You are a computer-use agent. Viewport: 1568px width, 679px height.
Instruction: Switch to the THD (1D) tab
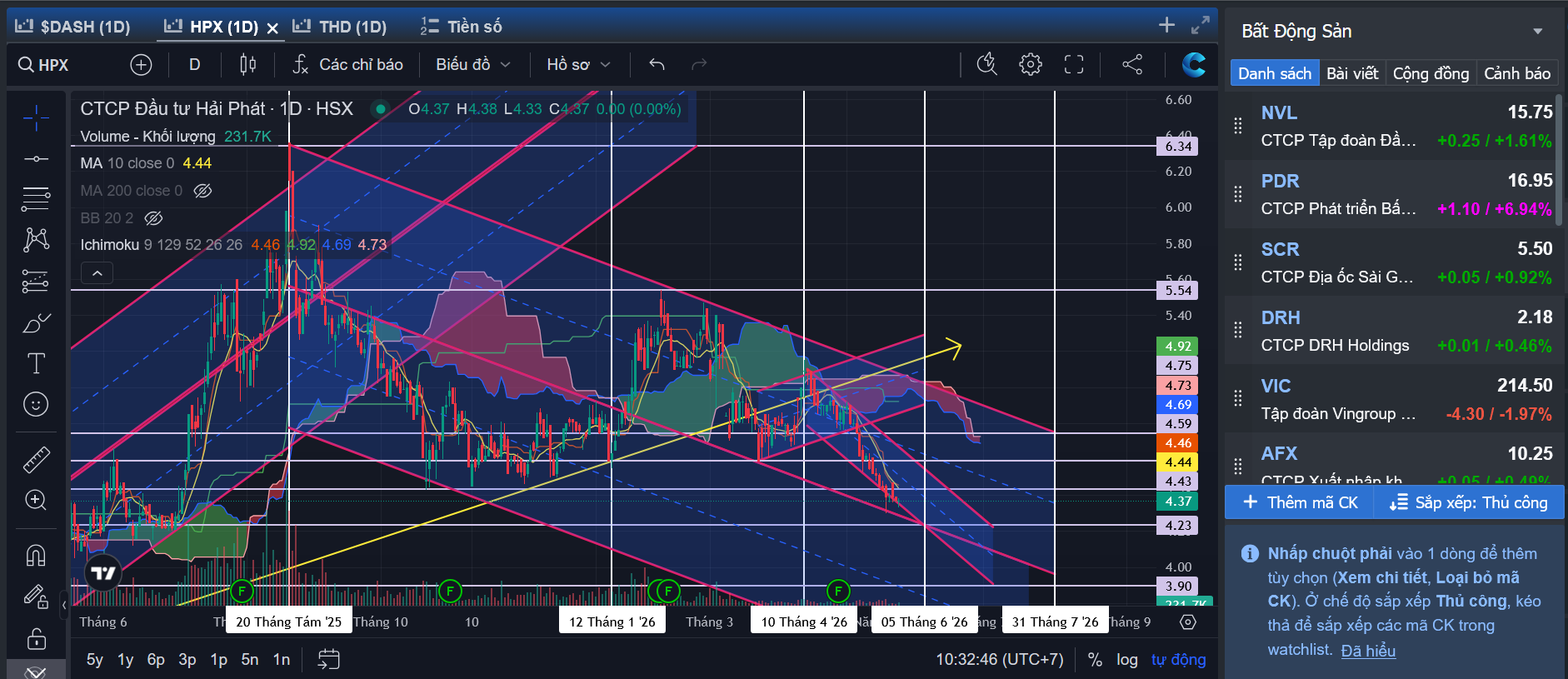pos(340,27)
